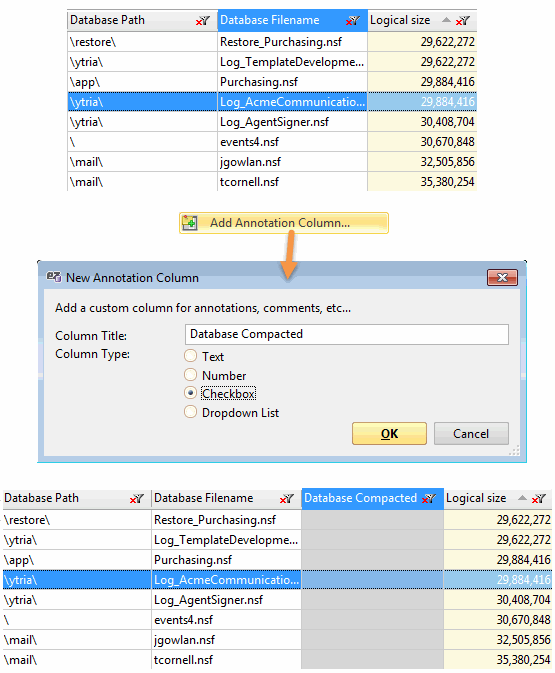Click Cancel in annotation dialog
The image size is (555, 673).
(x=471, y=434)
